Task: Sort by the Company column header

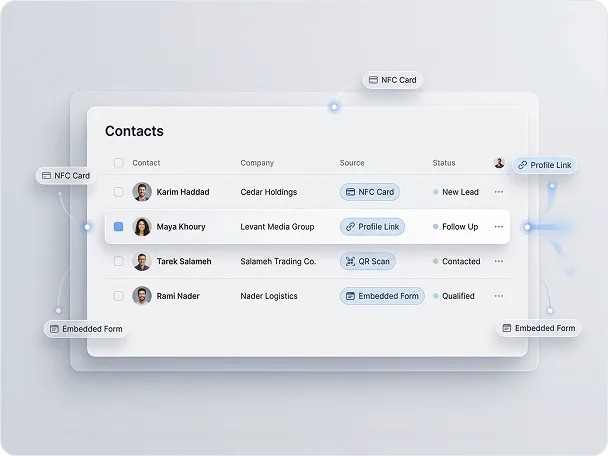Action: [257, 163]
